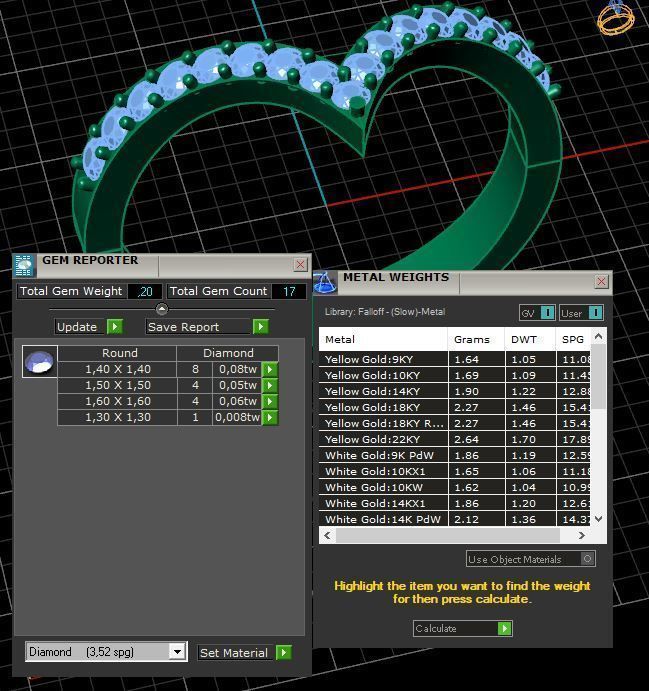Click the vertical scrollbar thumb in metals list
Screen dimensions: 649x691
click(x=598, y=377)
